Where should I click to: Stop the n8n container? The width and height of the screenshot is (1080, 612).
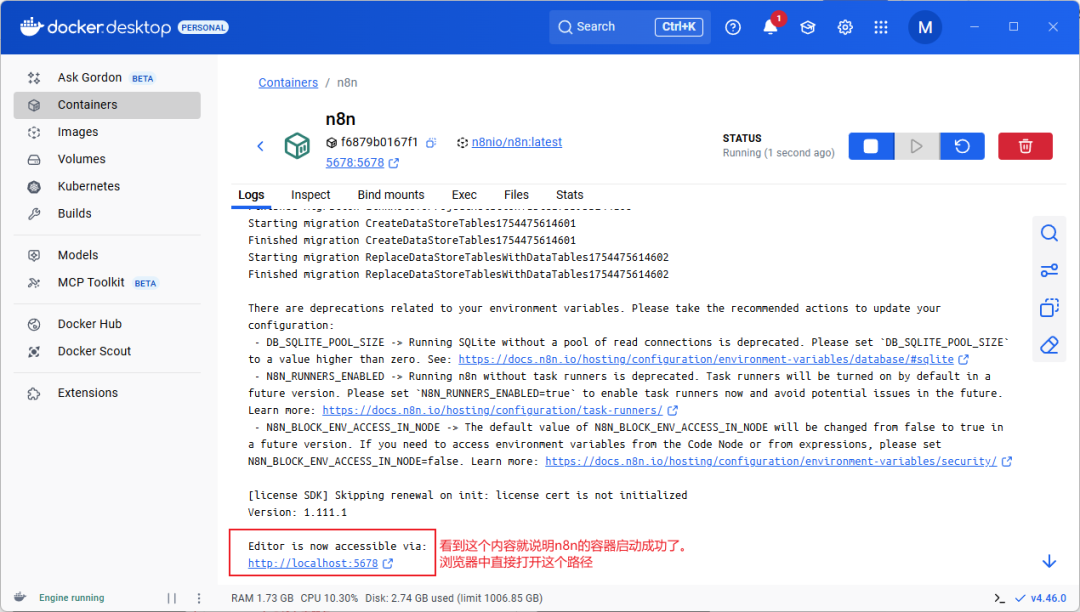pos(871,146)
